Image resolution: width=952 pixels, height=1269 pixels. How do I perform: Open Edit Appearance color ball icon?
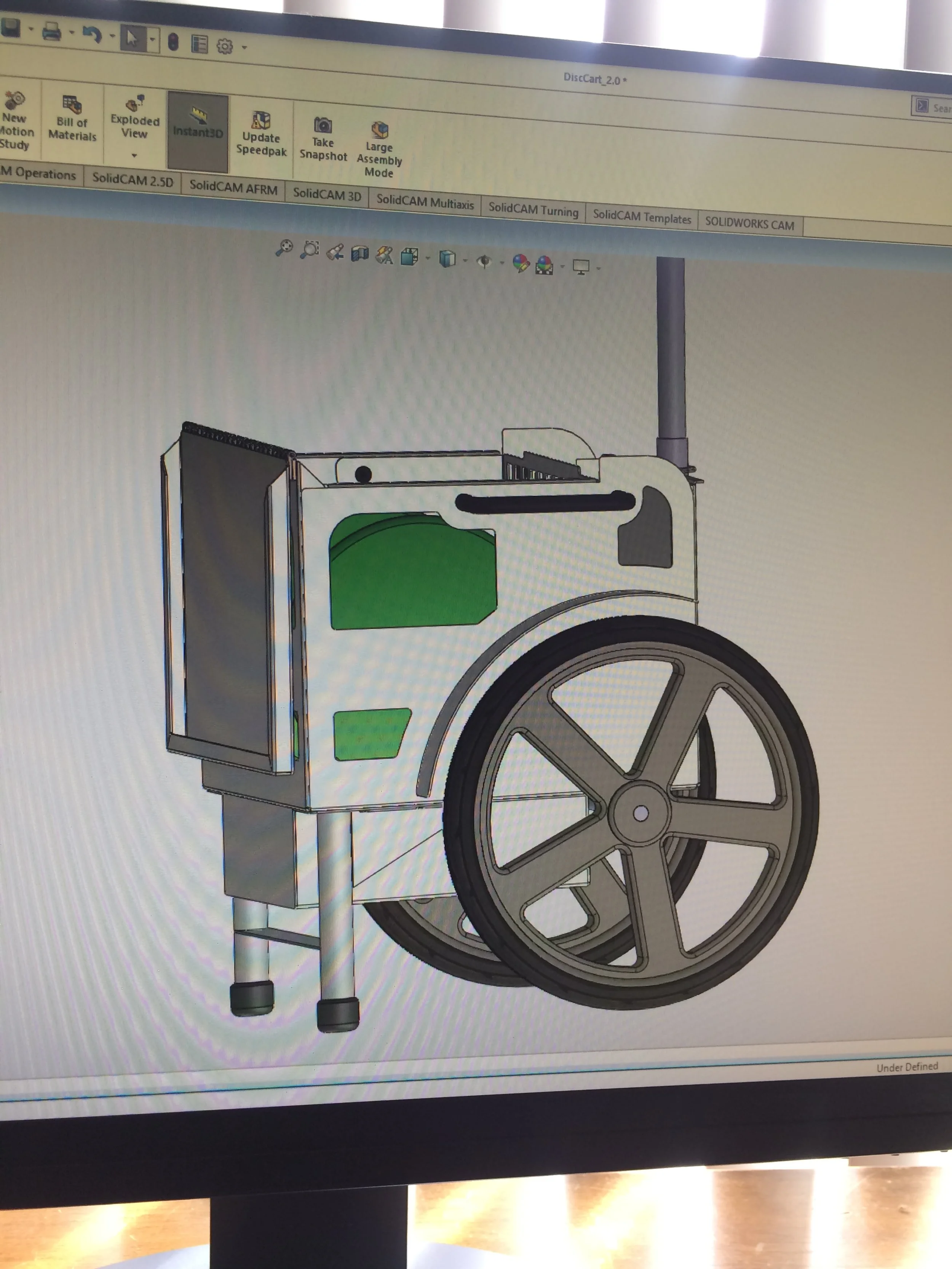click(521, 264)
